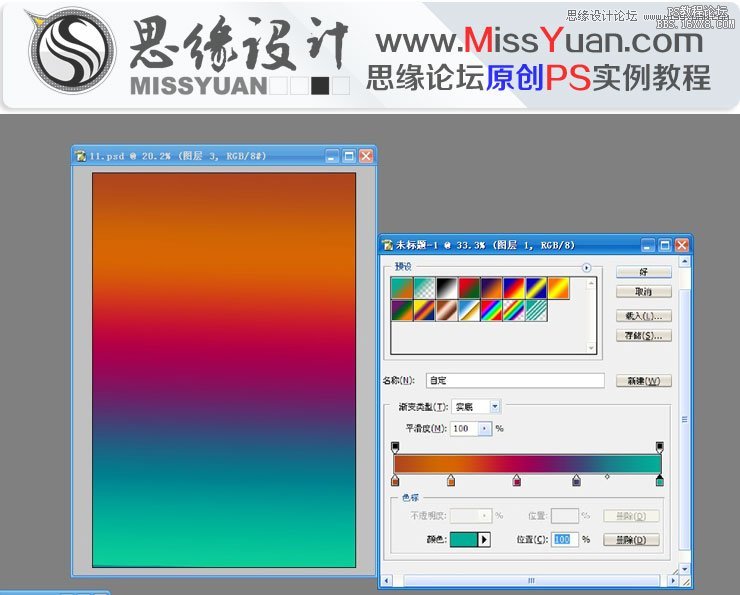Viewport: 740px width, 595px height.
Task: Select the violet-green-orange gradient preset
Action: coord(402,310)
